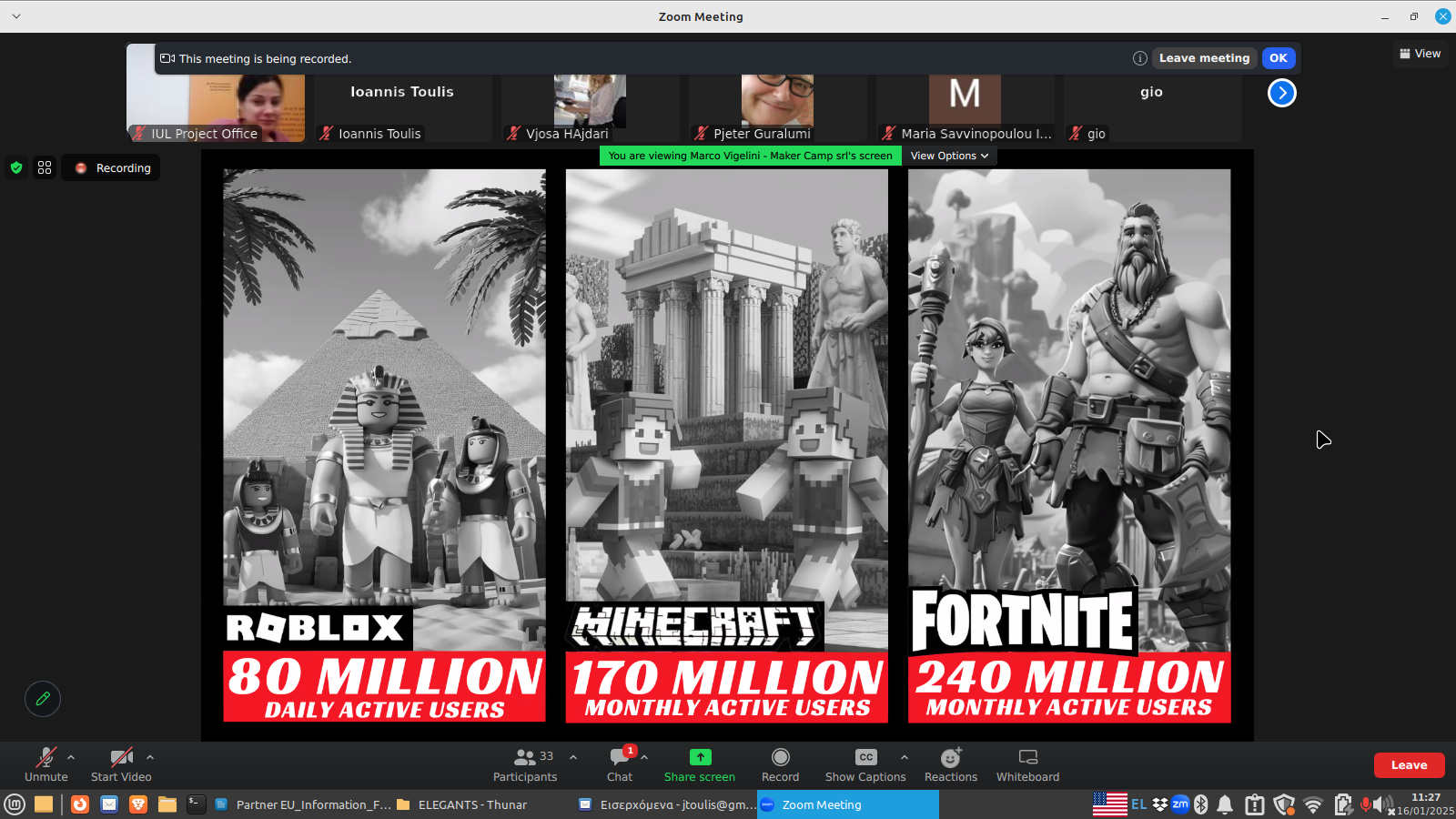Expand captions options arrow

coord(904,757)
